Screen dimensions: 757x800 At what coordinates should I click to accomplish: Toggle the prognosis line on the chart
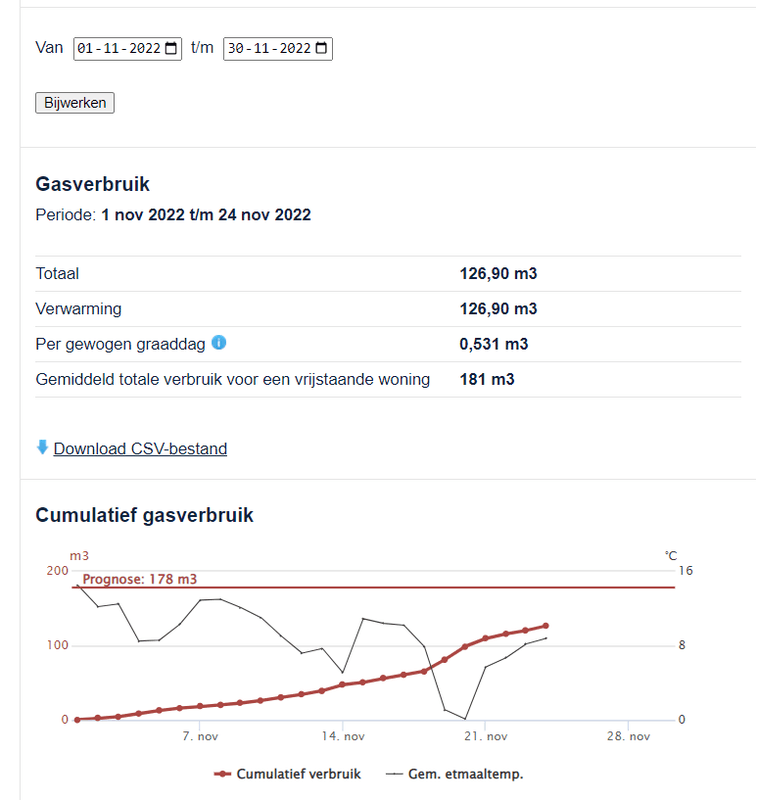tap(400, 587)
